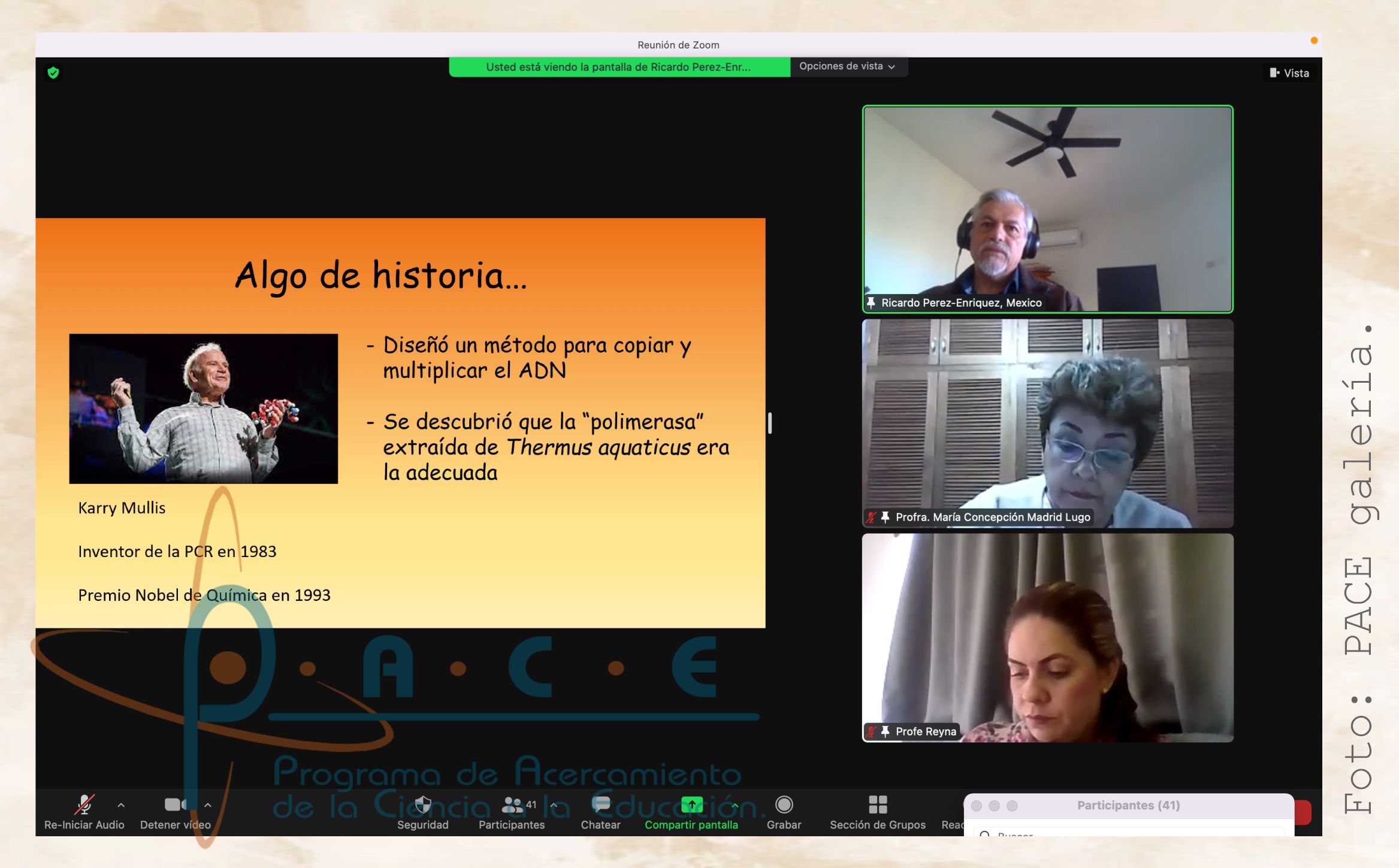The width and height of the screenshot is (1399, 868).
Task: Open the Chatear chat bubble
Action: (600, 805)
